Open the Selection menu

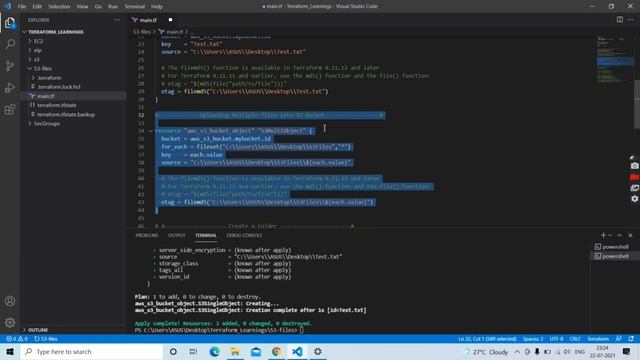pos(59,7)
